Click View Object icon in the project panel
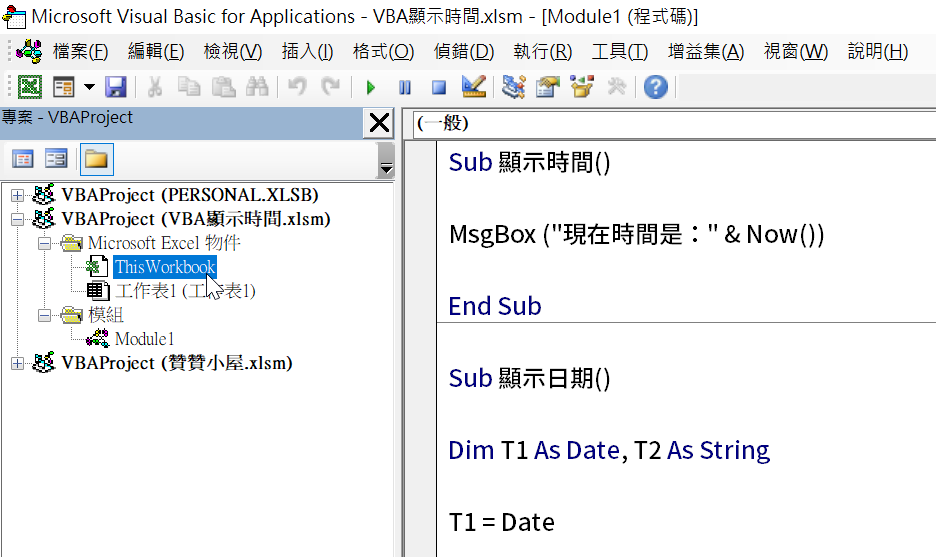This screenshot has width=936, height=557. [x=56, y=159]
